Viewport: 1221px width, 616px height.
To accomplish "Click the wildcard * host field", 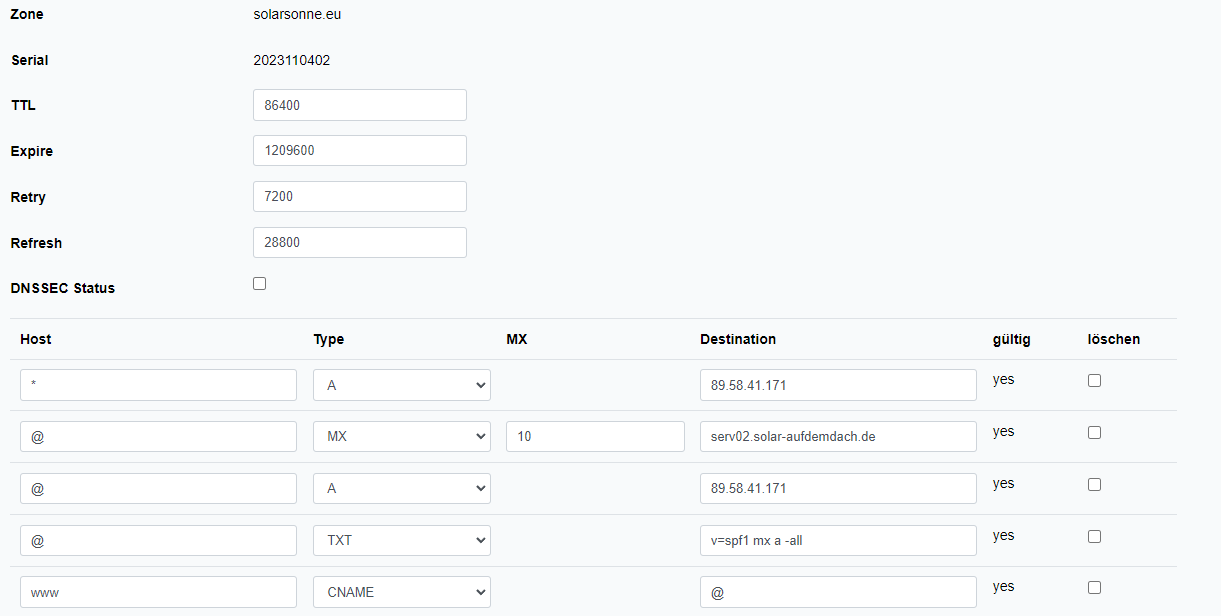I will 158,385.
